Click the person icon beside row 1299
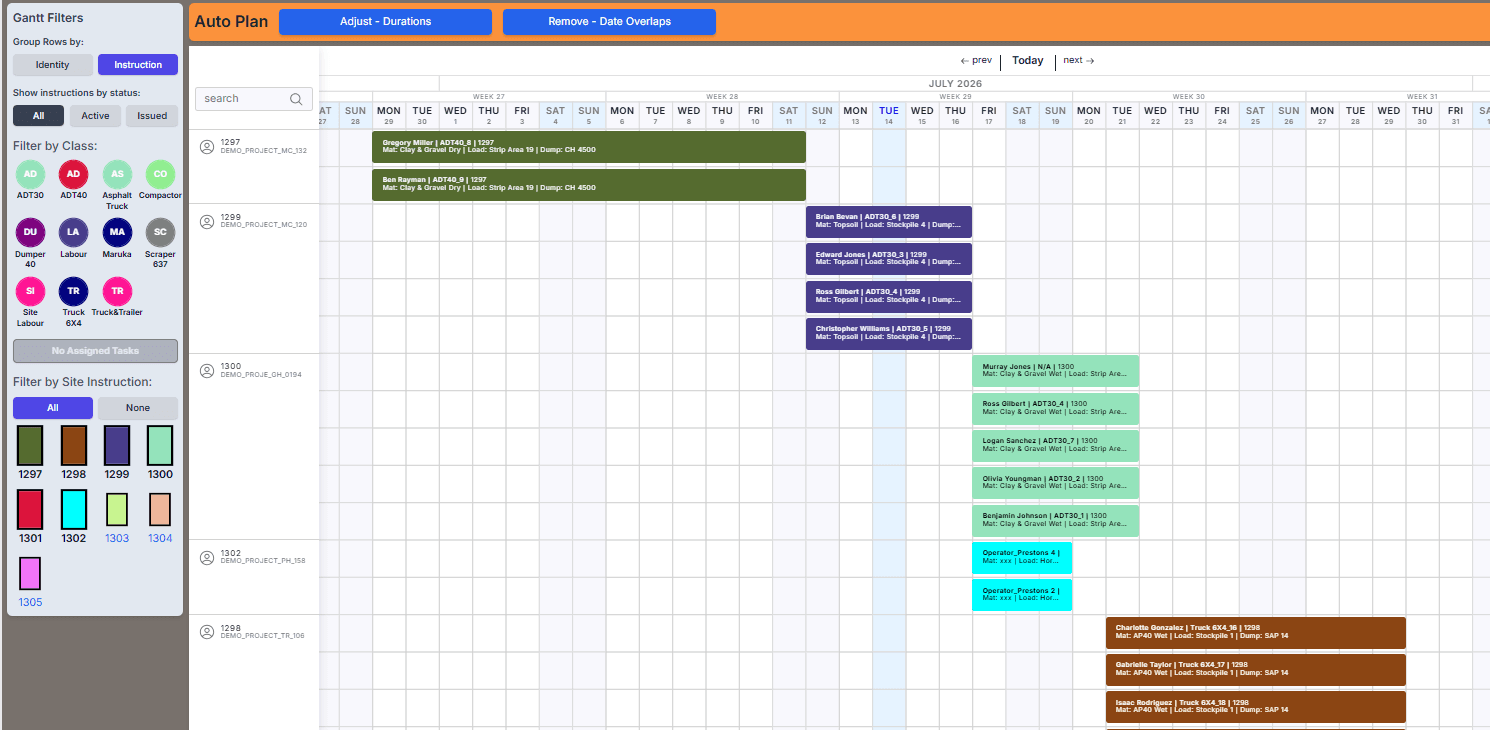Screen dimensions: 1490x730 [x=207, y=222]
